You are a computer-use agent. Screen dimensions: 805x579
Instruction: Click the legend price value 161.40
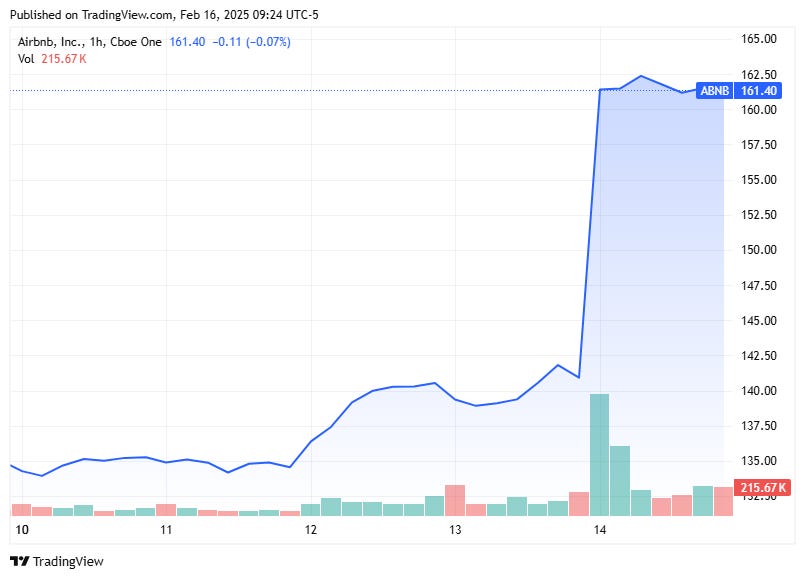coord(187,42)
